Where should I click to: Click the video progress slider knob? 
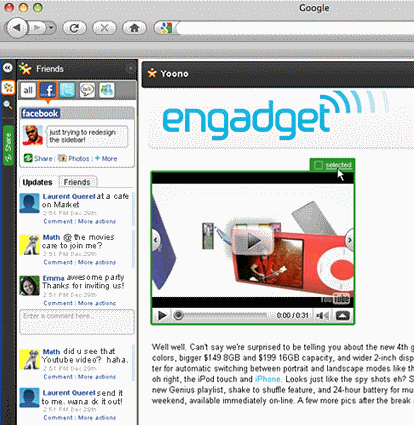179,315
